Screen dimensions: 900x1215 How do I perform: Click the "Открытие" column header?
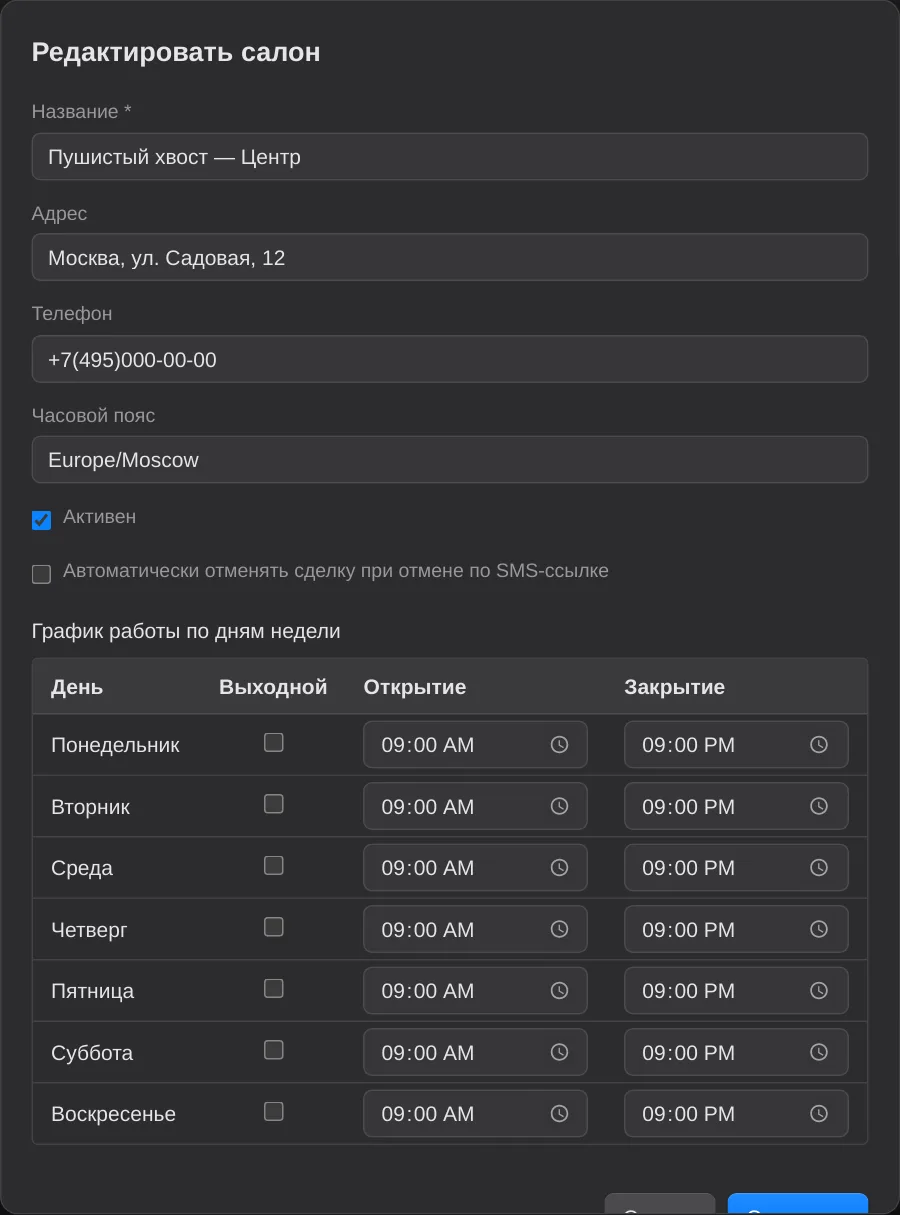tap(415, 687)
